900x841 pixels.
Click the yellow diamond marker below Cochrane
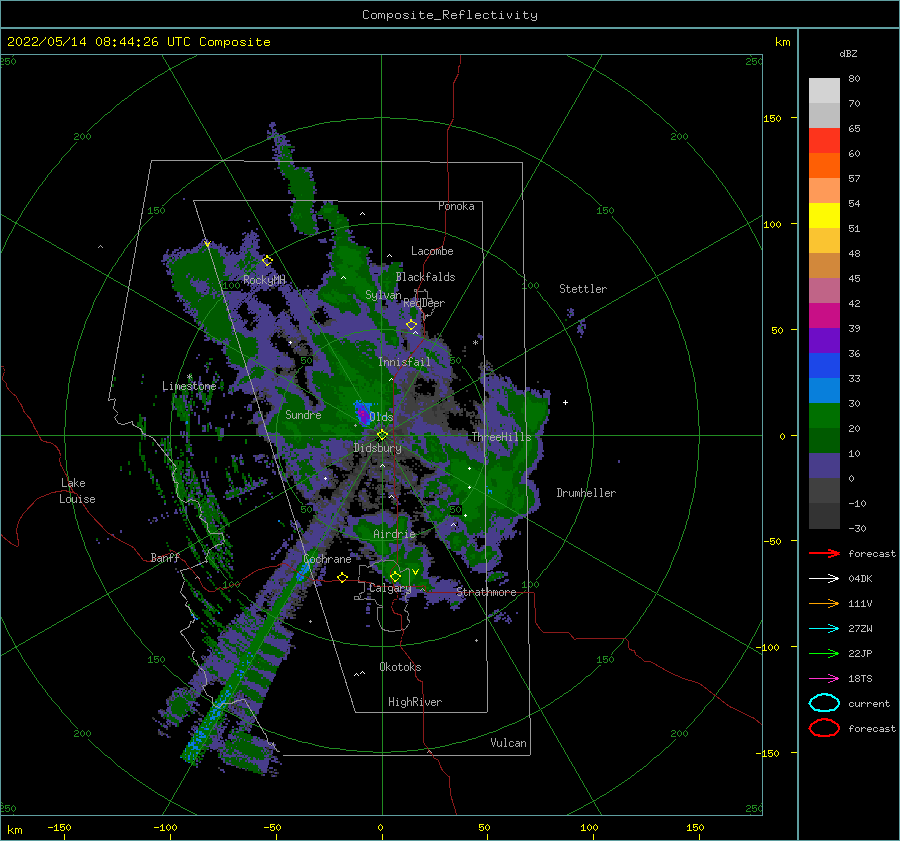343,577
